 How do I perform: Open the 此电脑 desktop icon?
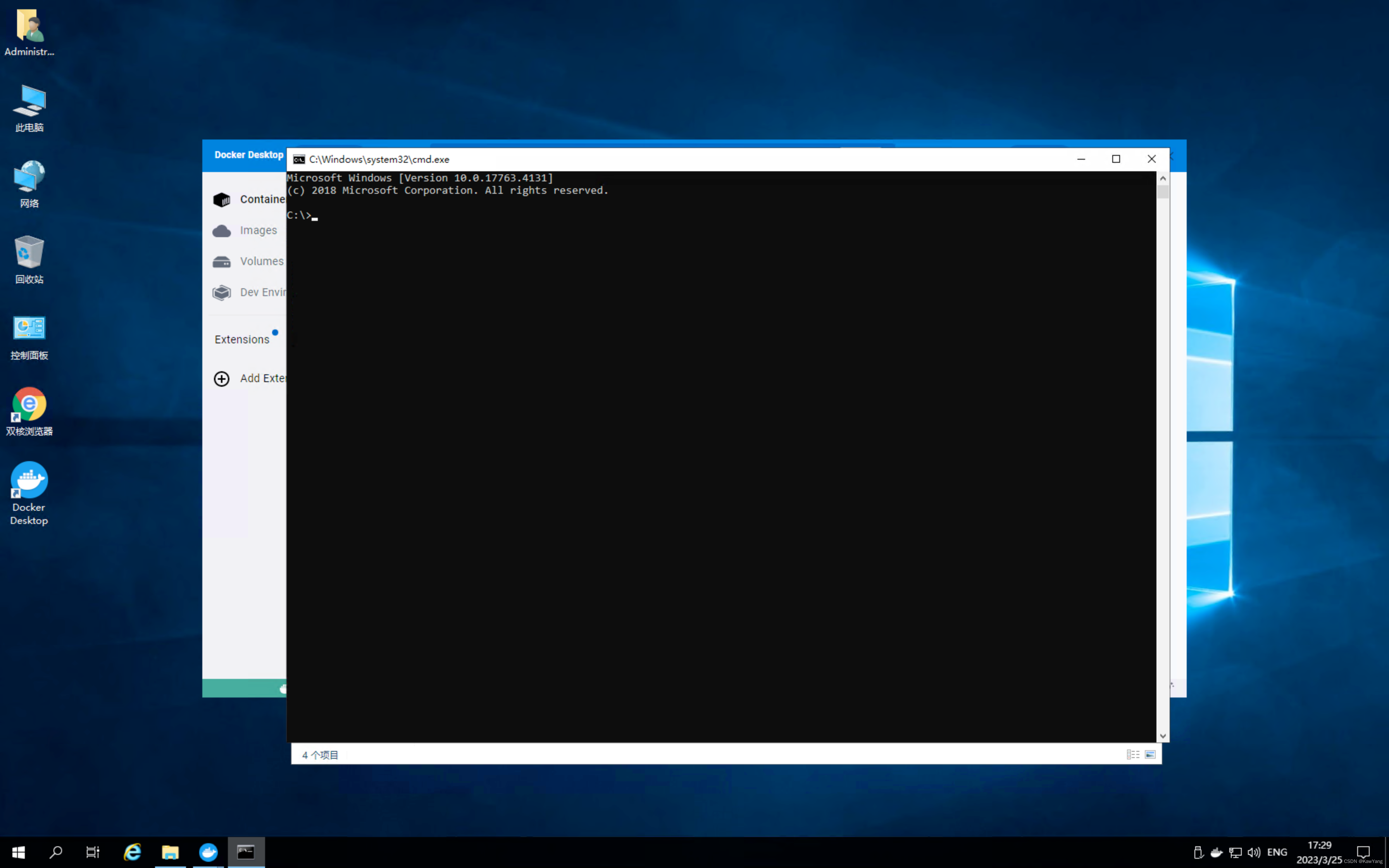pos(29,108)
